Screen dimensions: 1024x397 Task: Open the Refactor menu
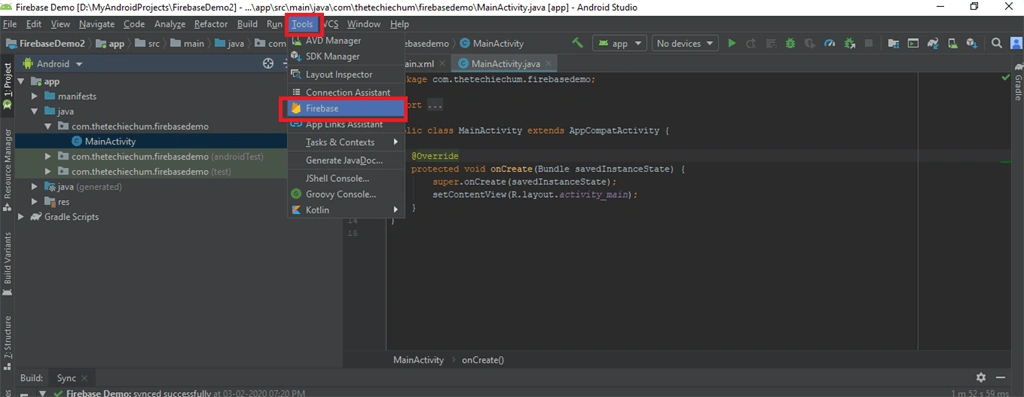coord(211,24)
